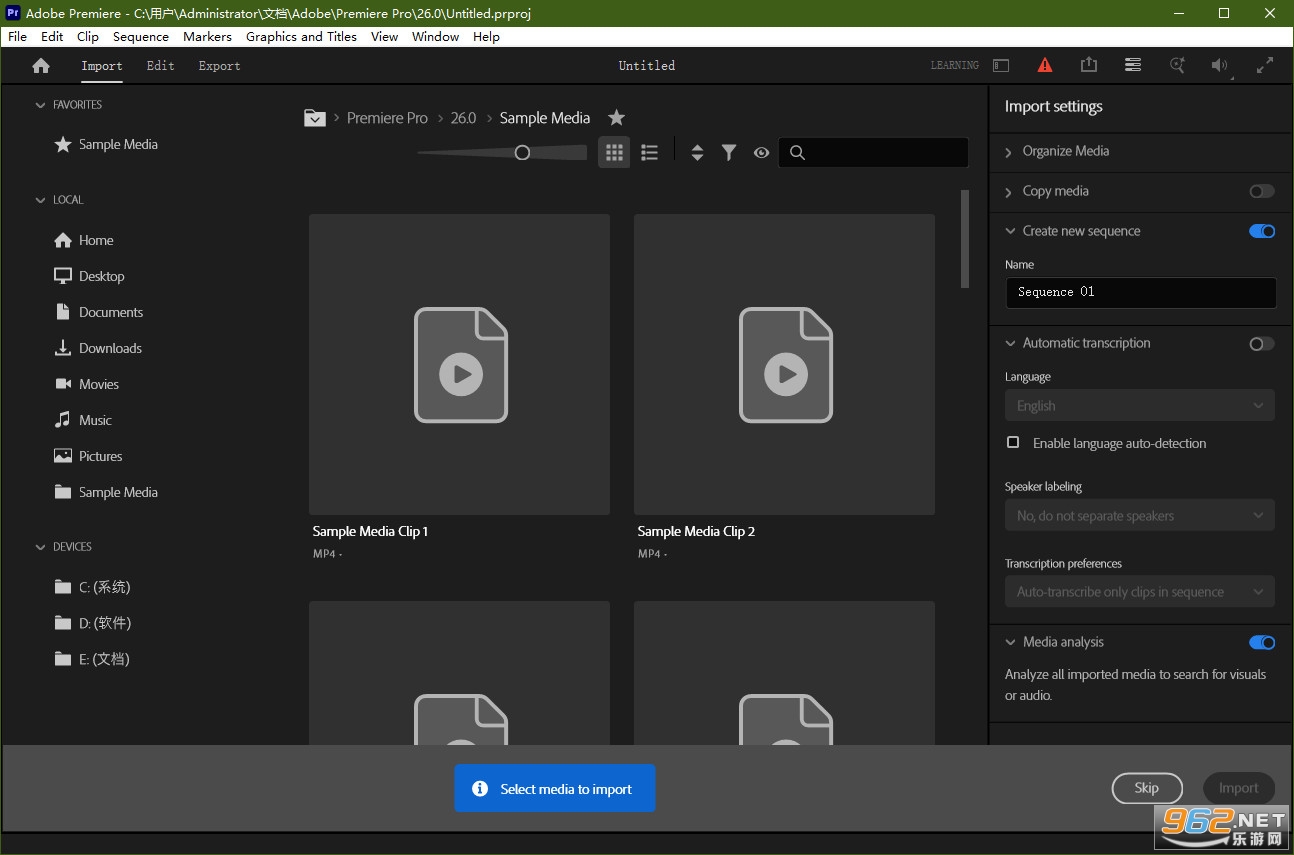Collapse the Favorites section
The height and width of the screenshot is (855, 1294).
pos(41,105)
